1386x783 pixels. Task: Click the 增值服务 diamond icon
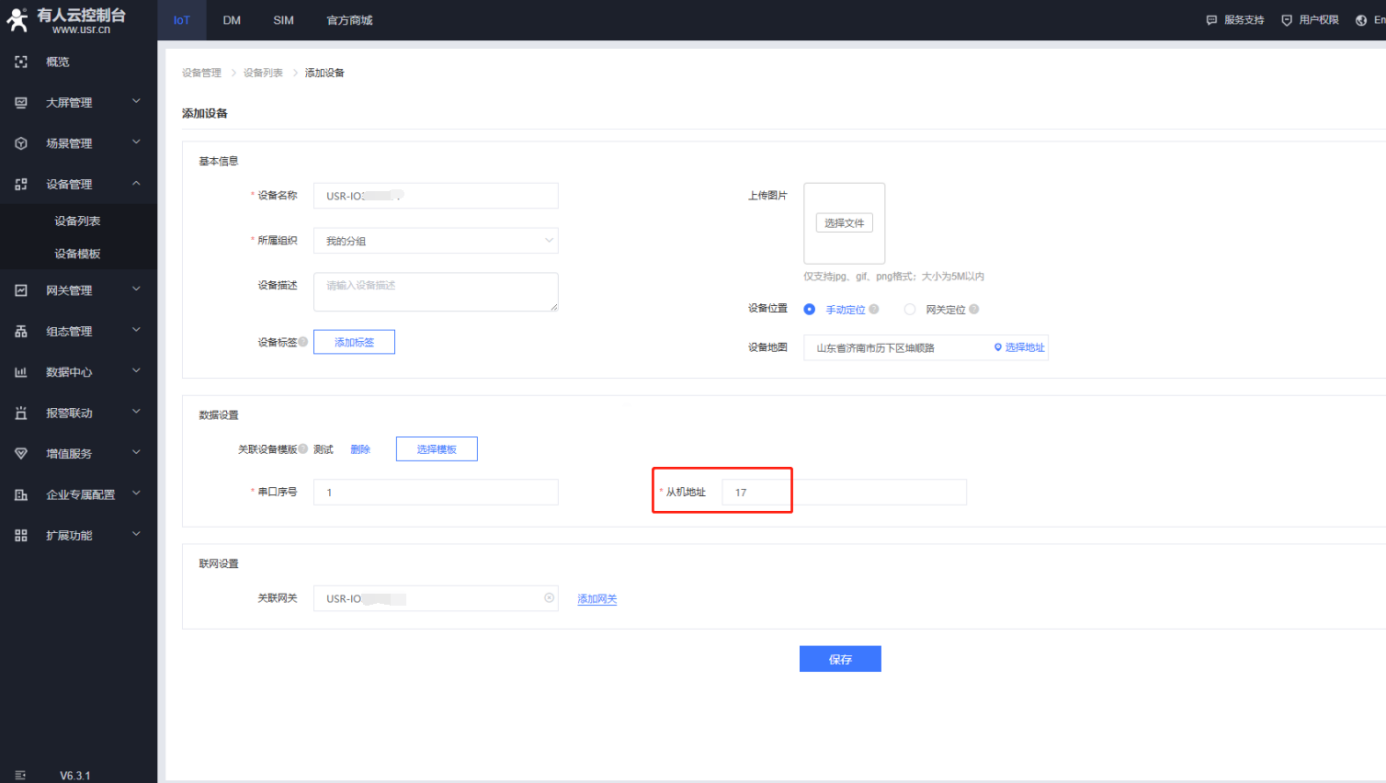pos(21,454)
